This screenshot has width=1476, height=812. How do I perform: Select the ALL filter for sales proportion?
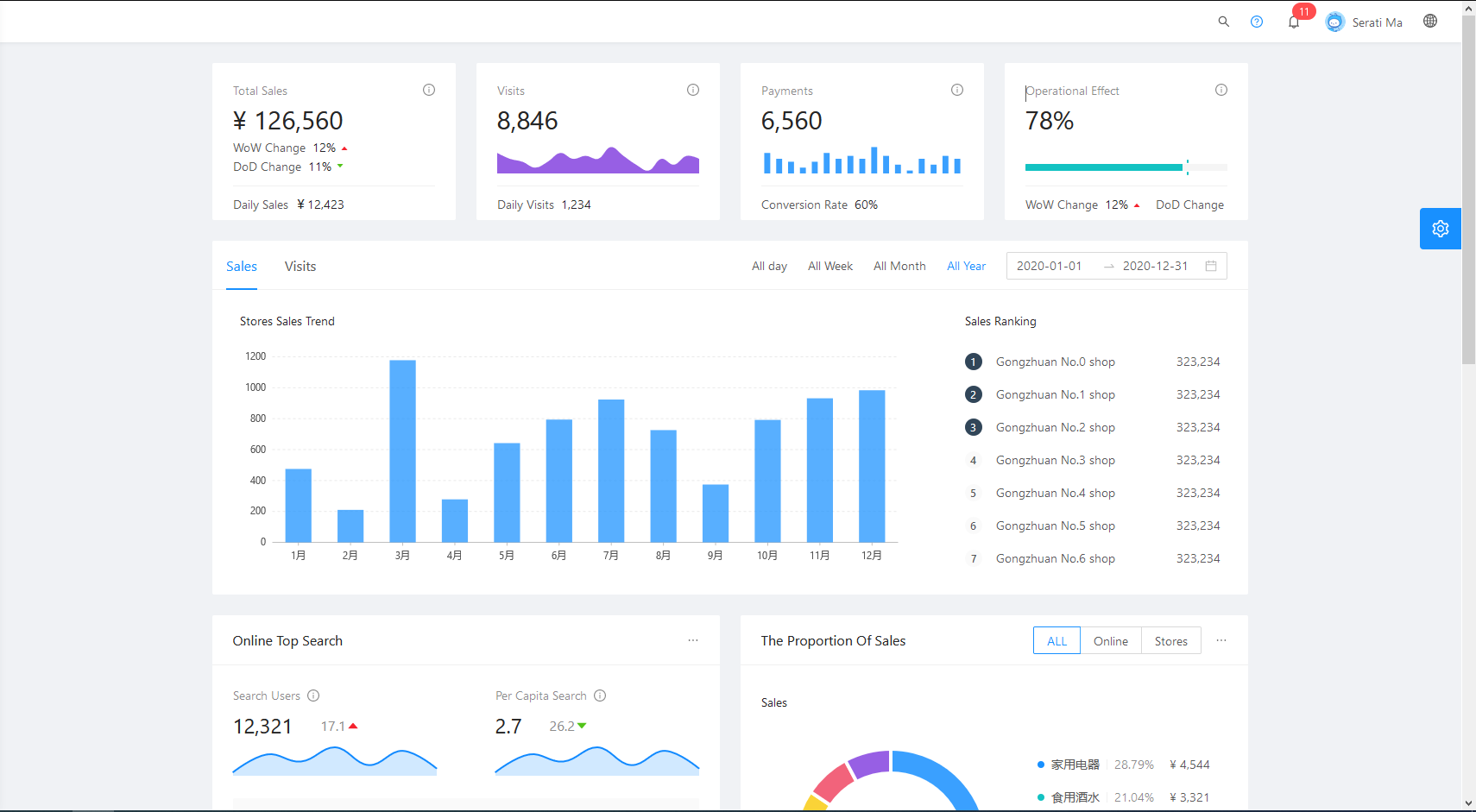[1057, 640]
